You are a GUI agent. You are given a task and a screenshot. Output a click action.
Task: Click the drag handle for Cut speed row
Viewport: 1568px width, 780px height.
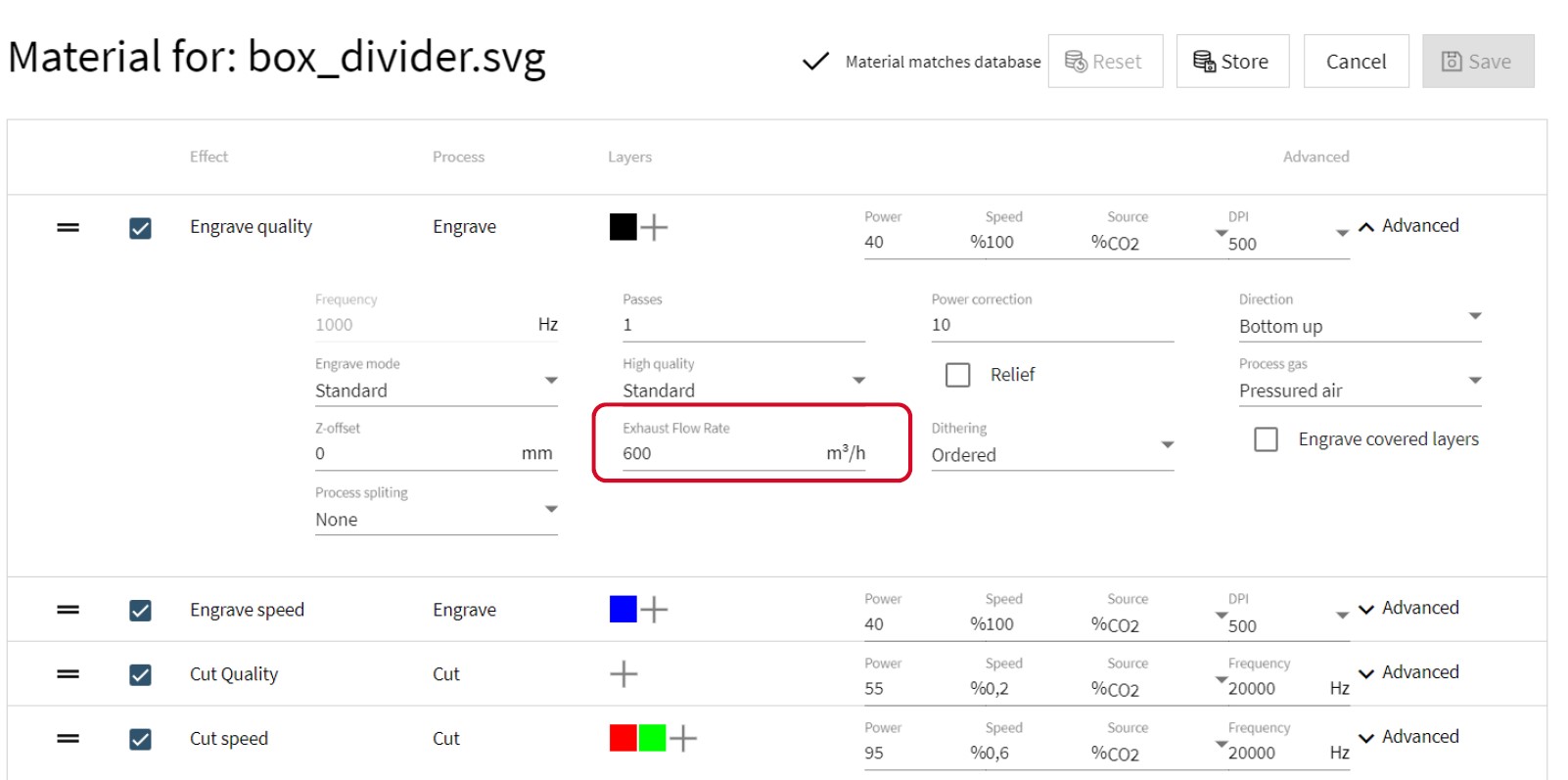(x=68, y=739)
